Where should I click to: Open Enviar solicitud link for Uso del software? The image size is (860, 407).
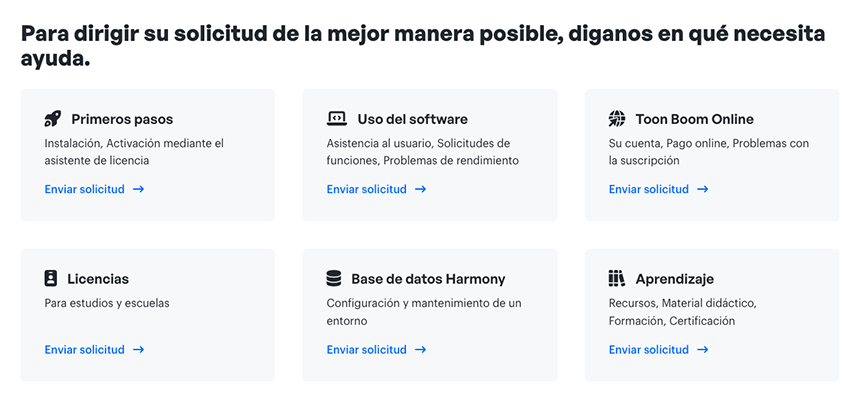click(x=367, y=189)
